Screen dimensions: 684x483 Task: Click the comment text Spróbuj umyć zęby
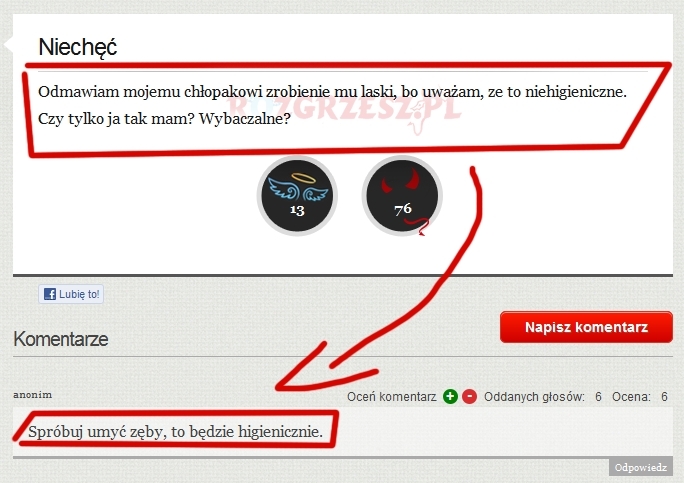click(x=175, y=432)
